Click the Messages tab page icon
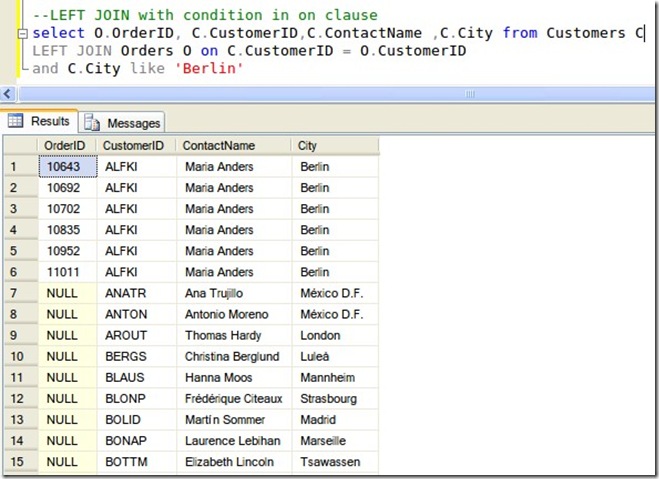659x479 pixels. [92, 123]
